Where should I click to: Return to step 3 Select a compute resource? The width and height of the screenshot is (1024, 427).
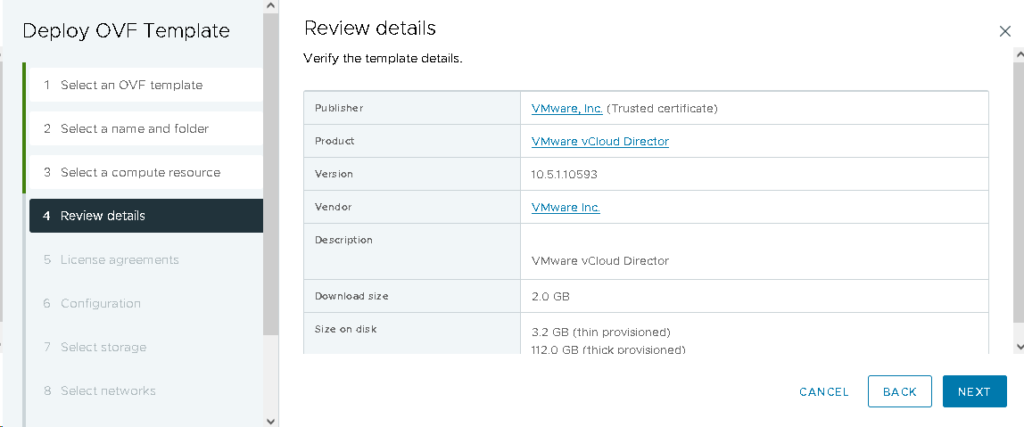140,172
